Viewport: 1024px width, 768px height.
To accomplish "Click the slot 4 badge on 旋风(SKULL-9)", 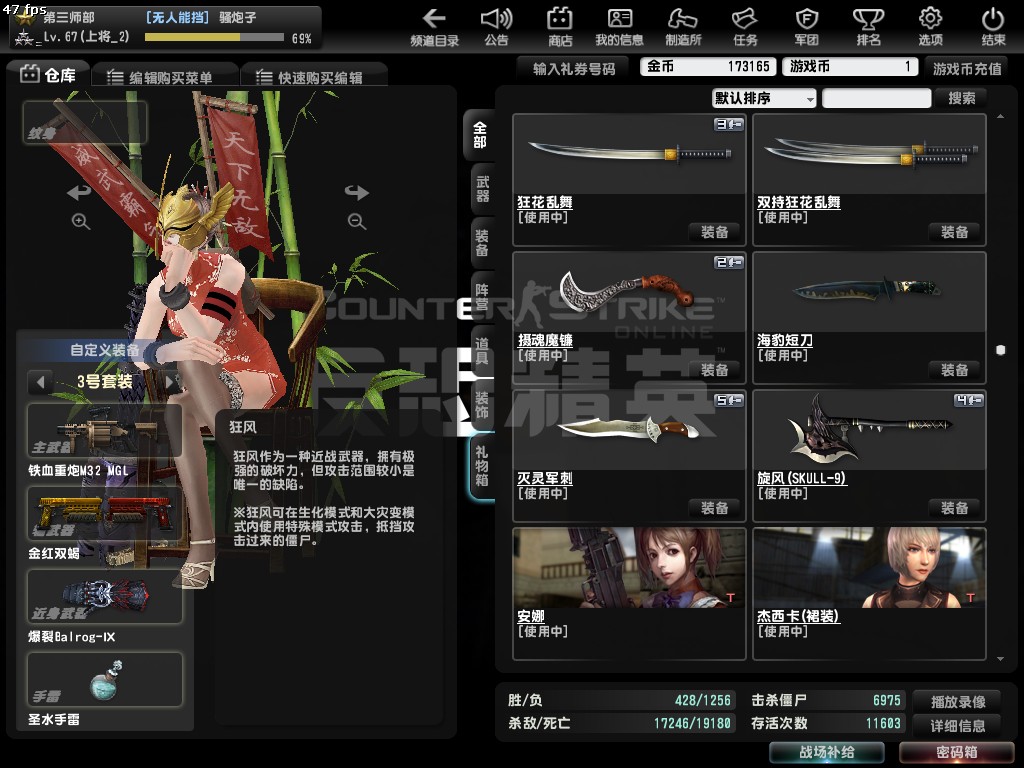I will click(969, 400).
